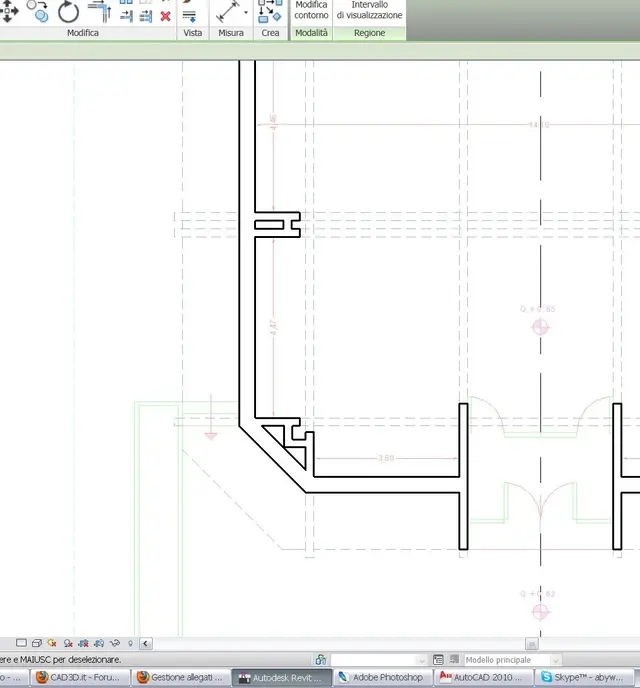Click the grey design options icon
This screenshot has height=688, width=640.
[454, 659]
